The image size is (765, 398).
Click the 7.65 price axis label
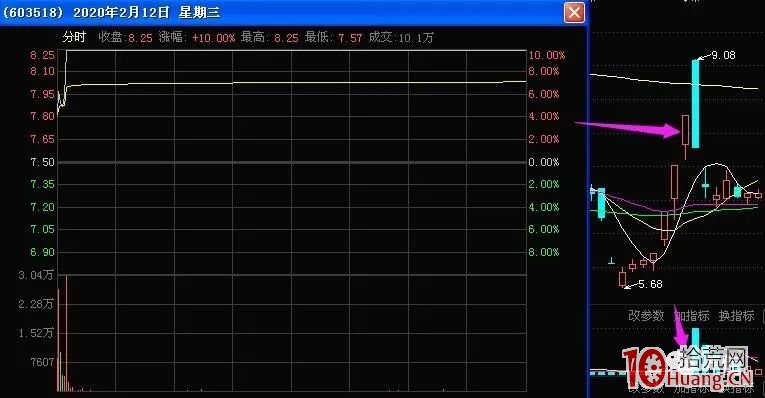coord(42,139)
